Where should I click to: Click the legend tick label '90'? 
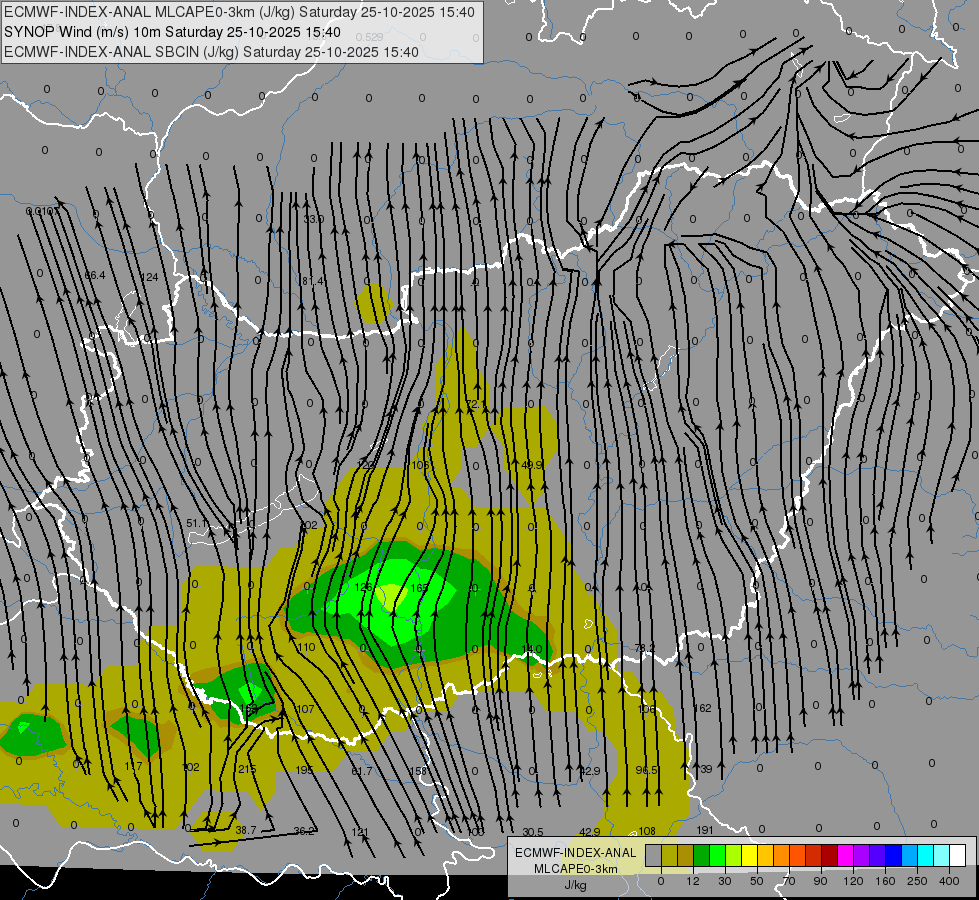coord(820,881)
